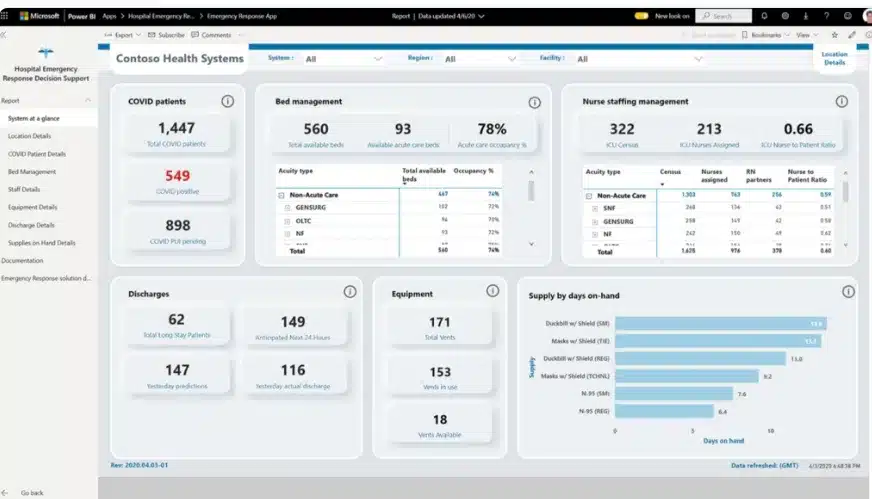Open the System filter dropdown
872x499 pixels.
point(343,59)
